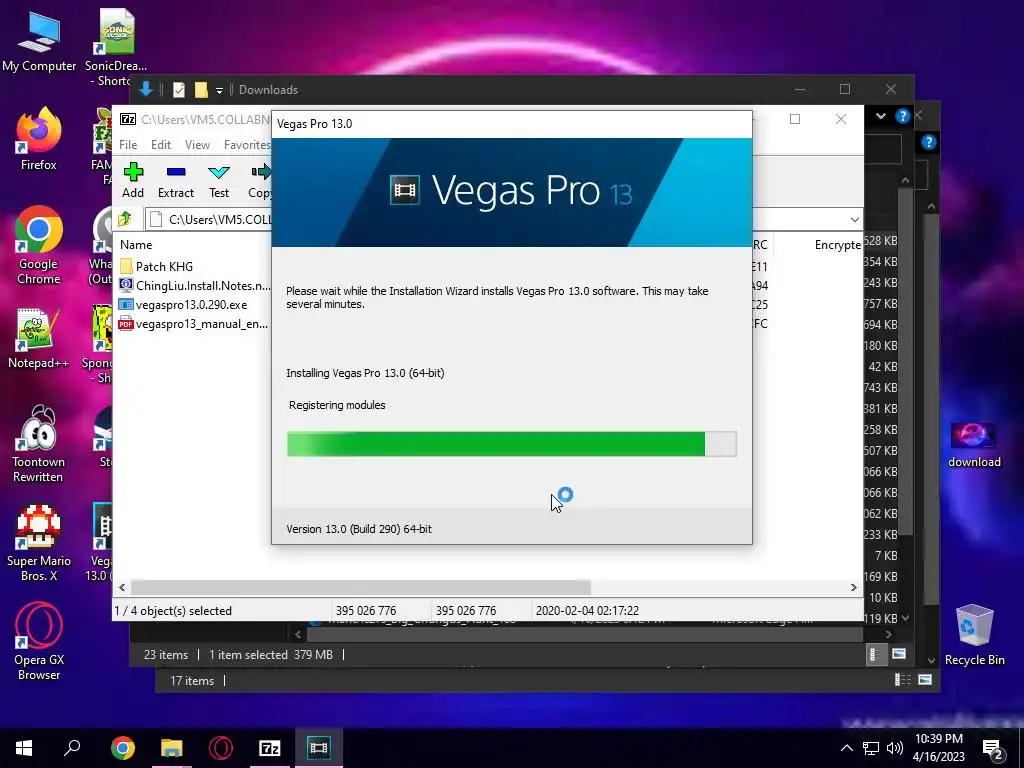
Task: Open the download image file on desktop
Action: point(974,445)
